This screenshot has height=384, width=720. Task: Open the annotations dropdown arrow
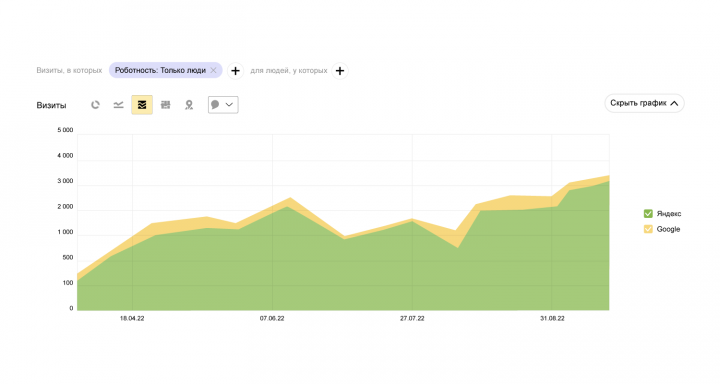click(x=229, y=105)
